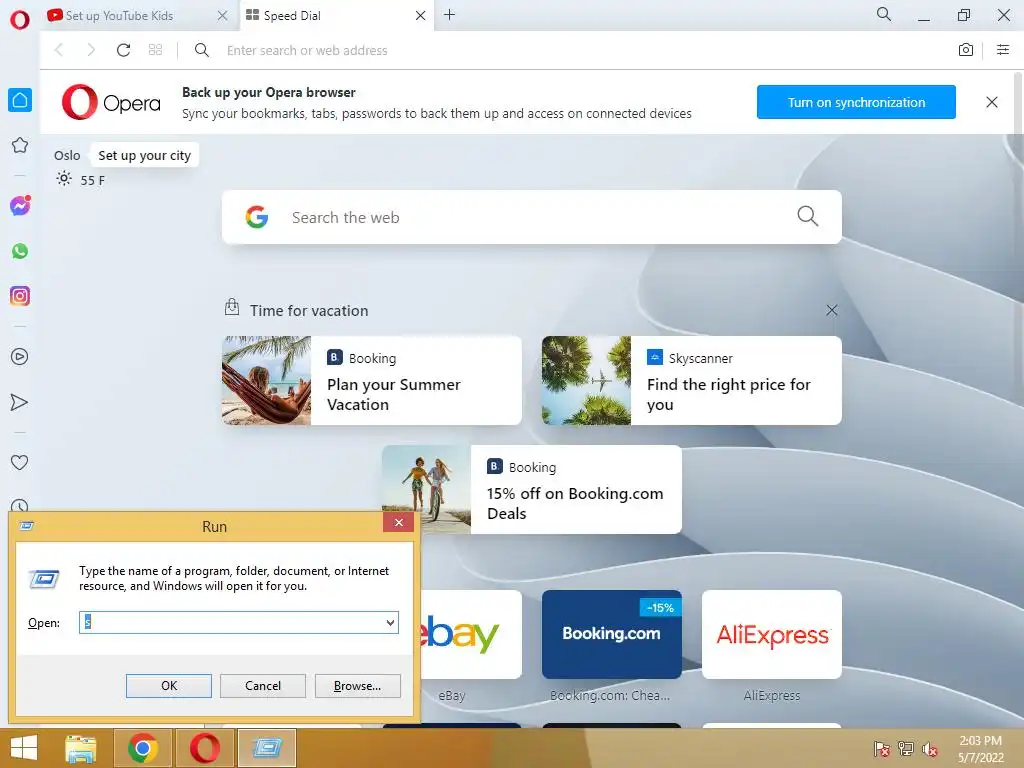
Task: Search tabs with magnifier in tab bar
Action: 884,14
